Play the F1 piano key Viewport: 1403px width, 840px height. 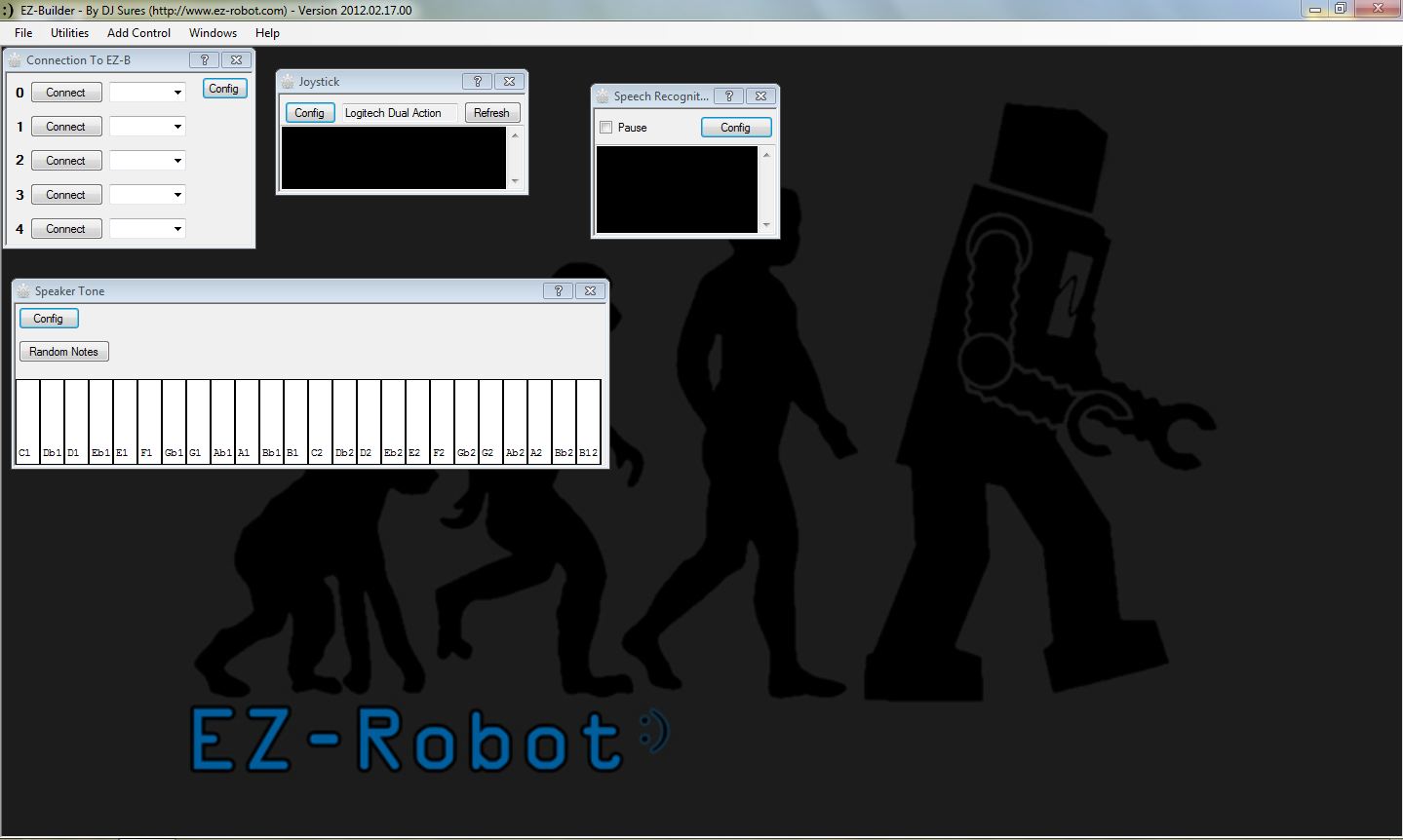tap(149, 421)
